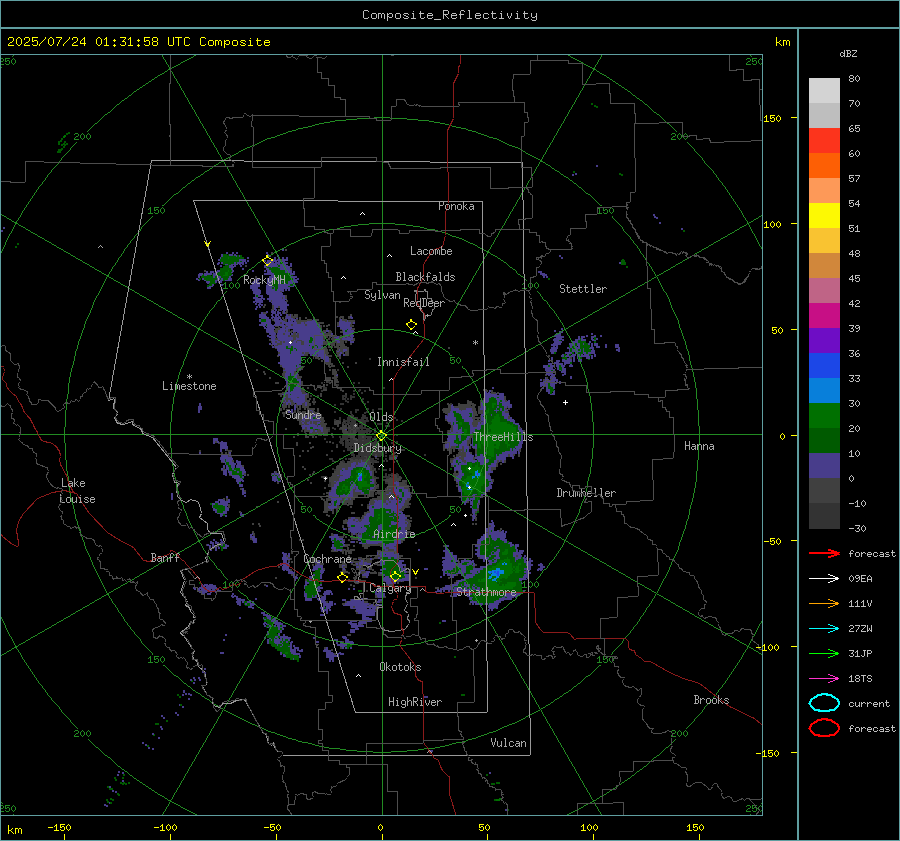Select the Vulcan label
This screenshot has width=900, height=841.
click(x=508, y=743)
